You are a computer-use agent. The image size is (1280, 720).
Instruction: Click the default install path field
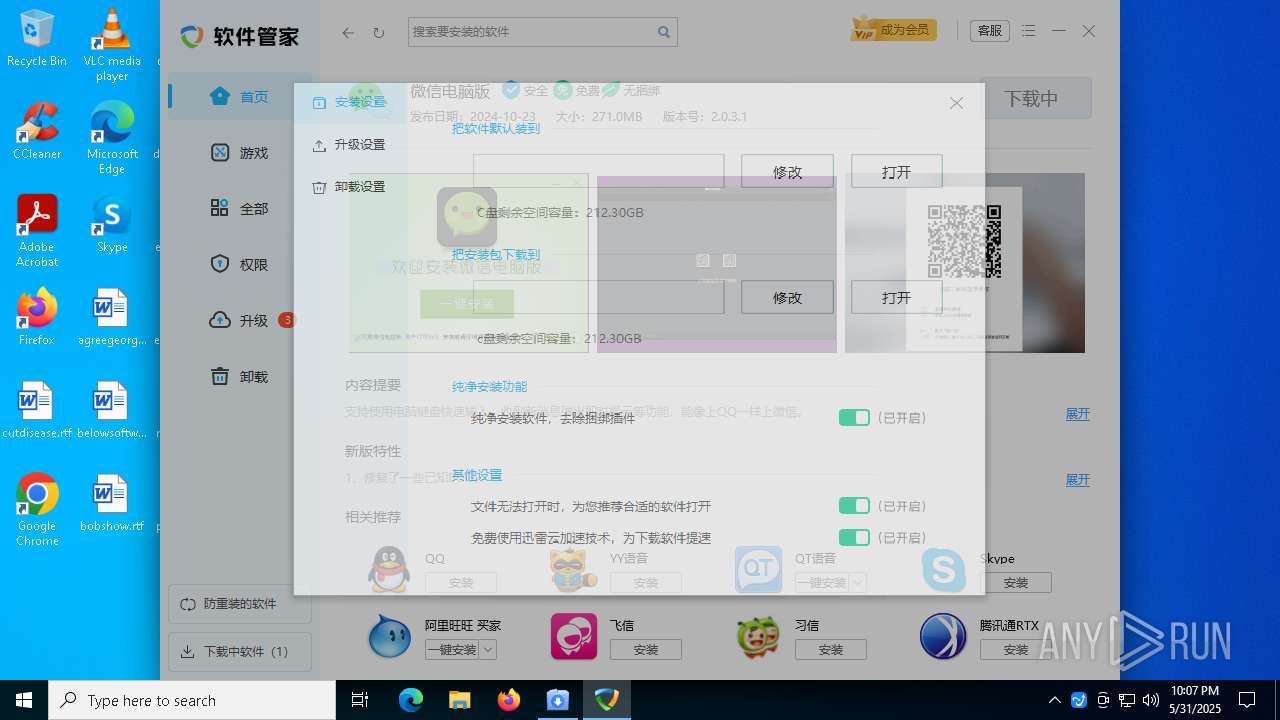(598, 172)
